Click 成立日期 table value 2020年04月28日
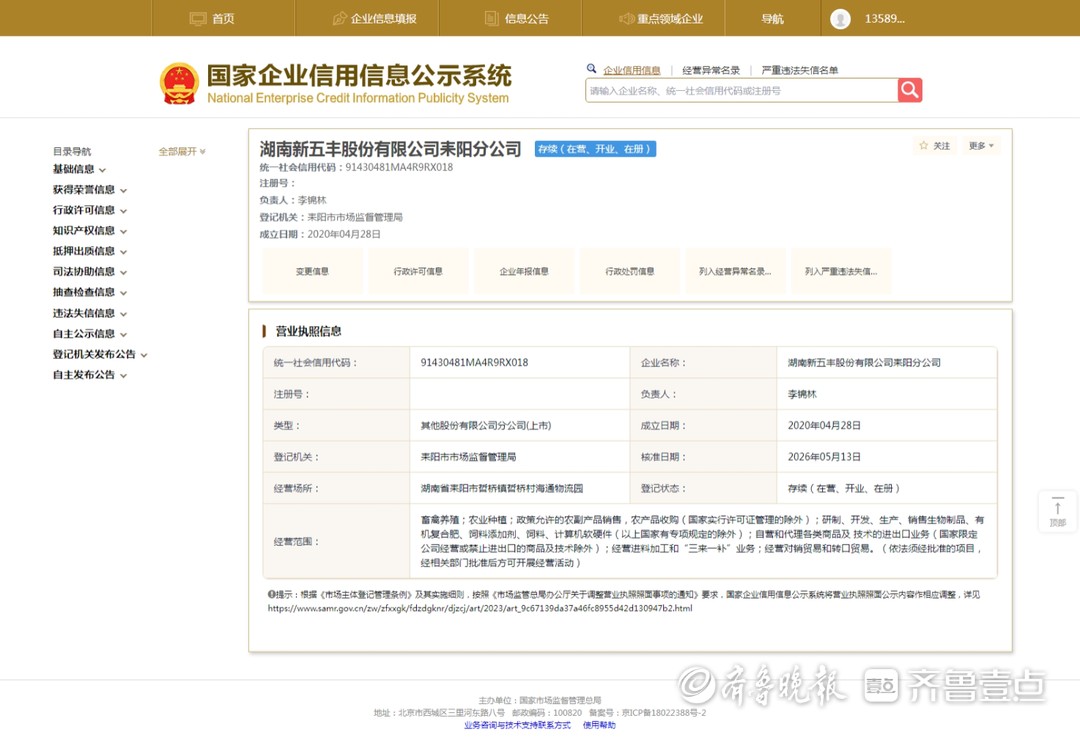Screen dimensions: 1080x743 [x=824, y=426]
